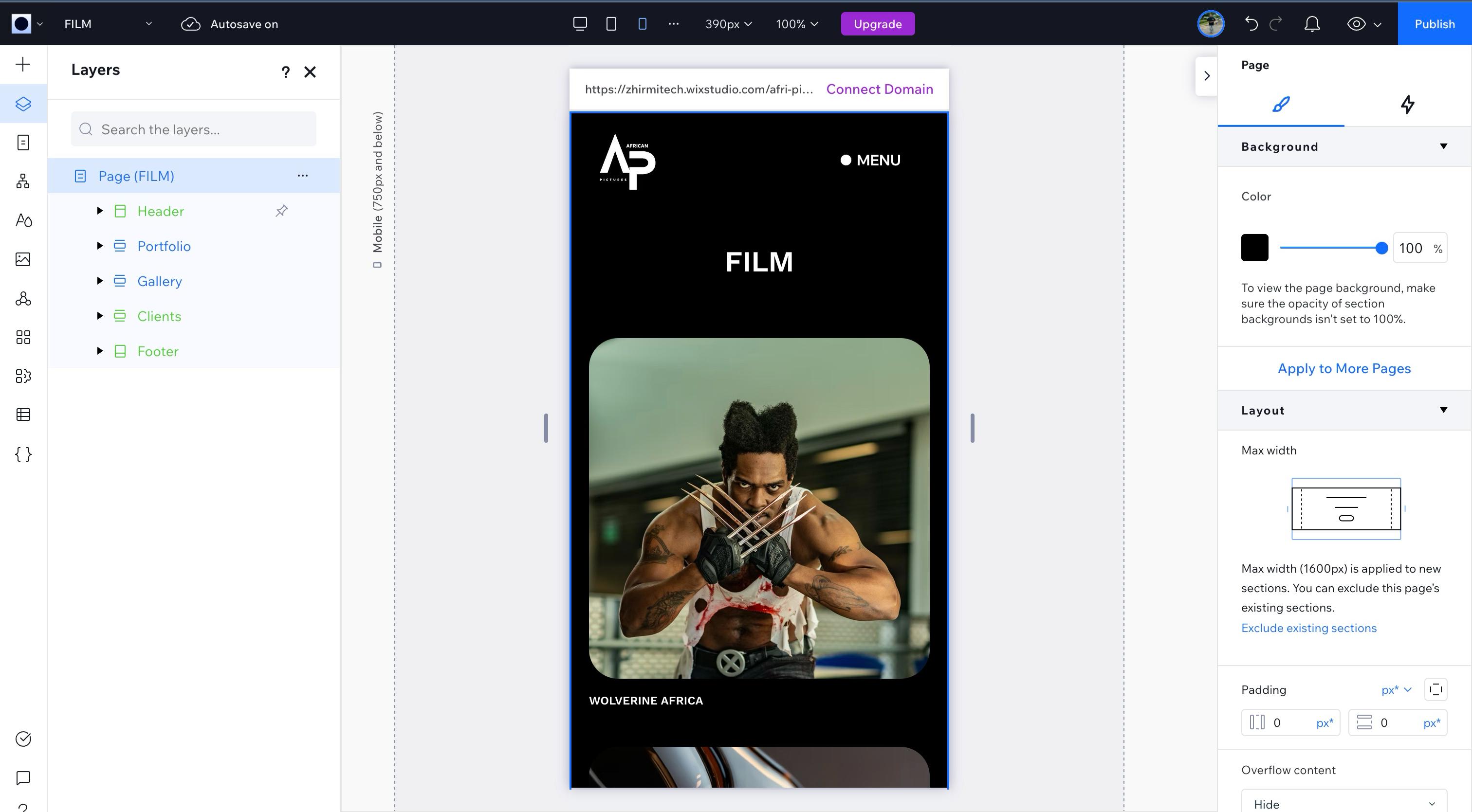
Task: Toggle individual padding sides button
Action: click(1435, 689)
